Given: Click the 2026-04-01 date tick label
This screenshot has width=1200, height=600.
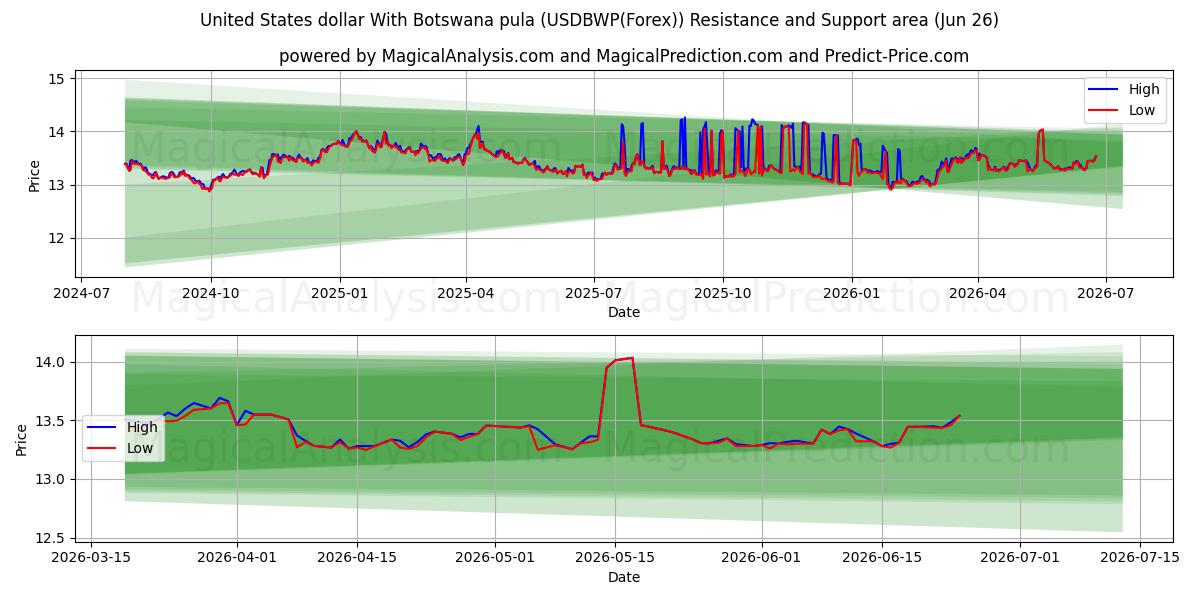Looking at the screenshot, I should (x=238, y=558).
